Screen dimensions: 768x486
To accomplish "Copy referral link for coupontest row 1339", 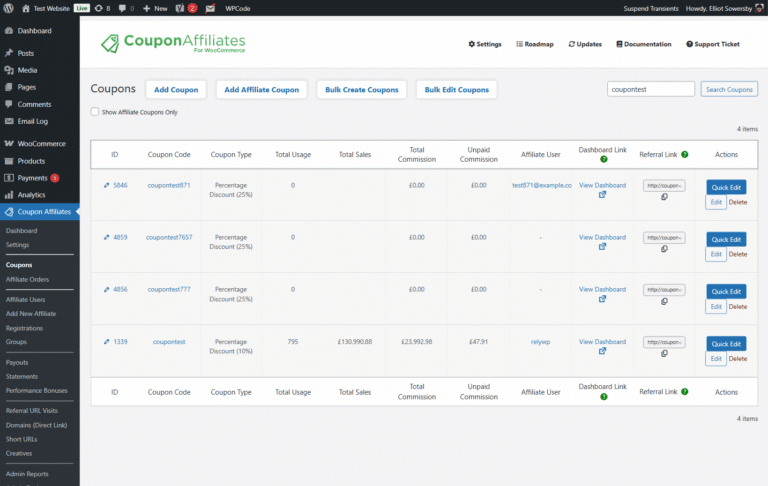I will [664, 354].
